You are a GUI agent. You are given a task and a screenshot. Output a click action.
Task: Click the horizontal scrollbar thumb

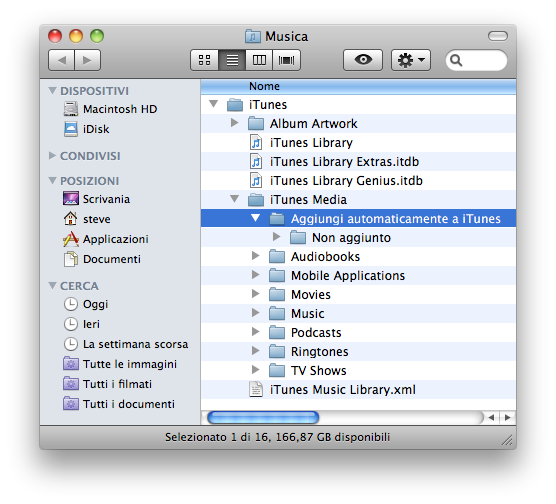[x=263, y=417]
